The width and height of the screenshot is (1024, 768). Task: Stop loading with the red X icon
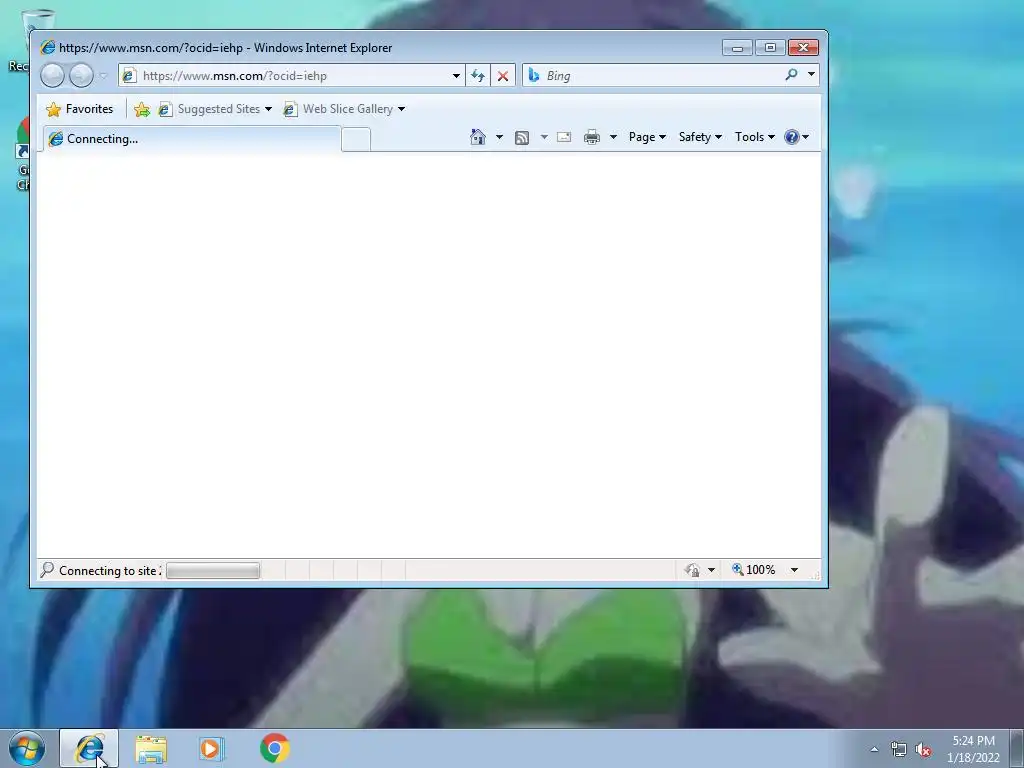503,76
